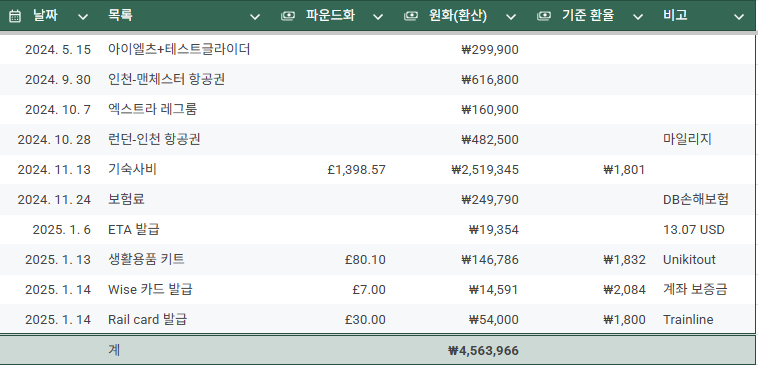Select the exchange rate ₩2,084

[624, 290]
